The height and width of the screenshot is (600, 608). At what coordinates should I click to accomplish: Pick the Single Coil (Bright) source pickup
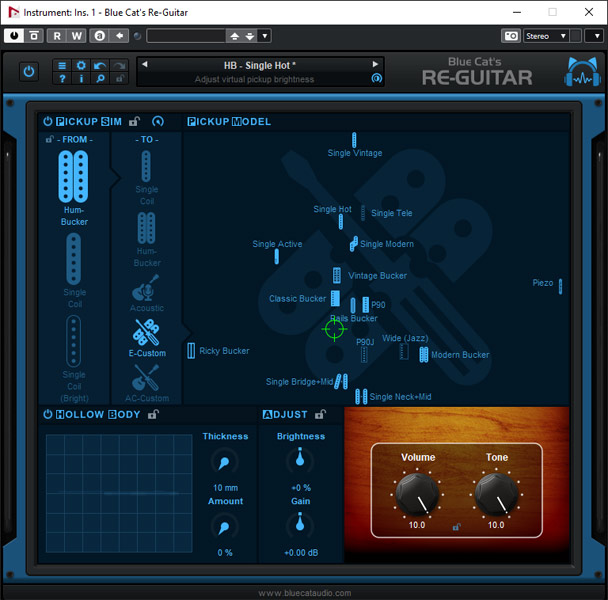coord(74,342)
